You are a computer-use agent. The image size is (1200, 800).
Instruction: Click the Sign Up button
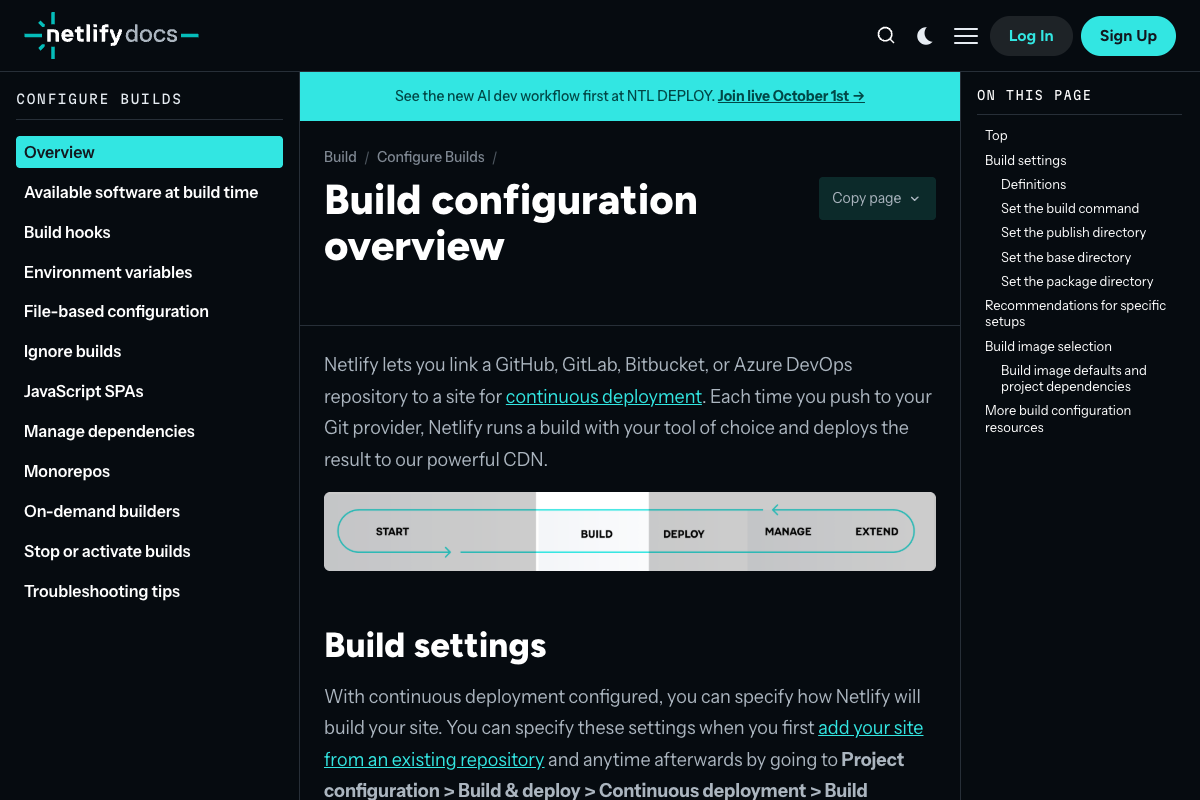(1128, 36)
